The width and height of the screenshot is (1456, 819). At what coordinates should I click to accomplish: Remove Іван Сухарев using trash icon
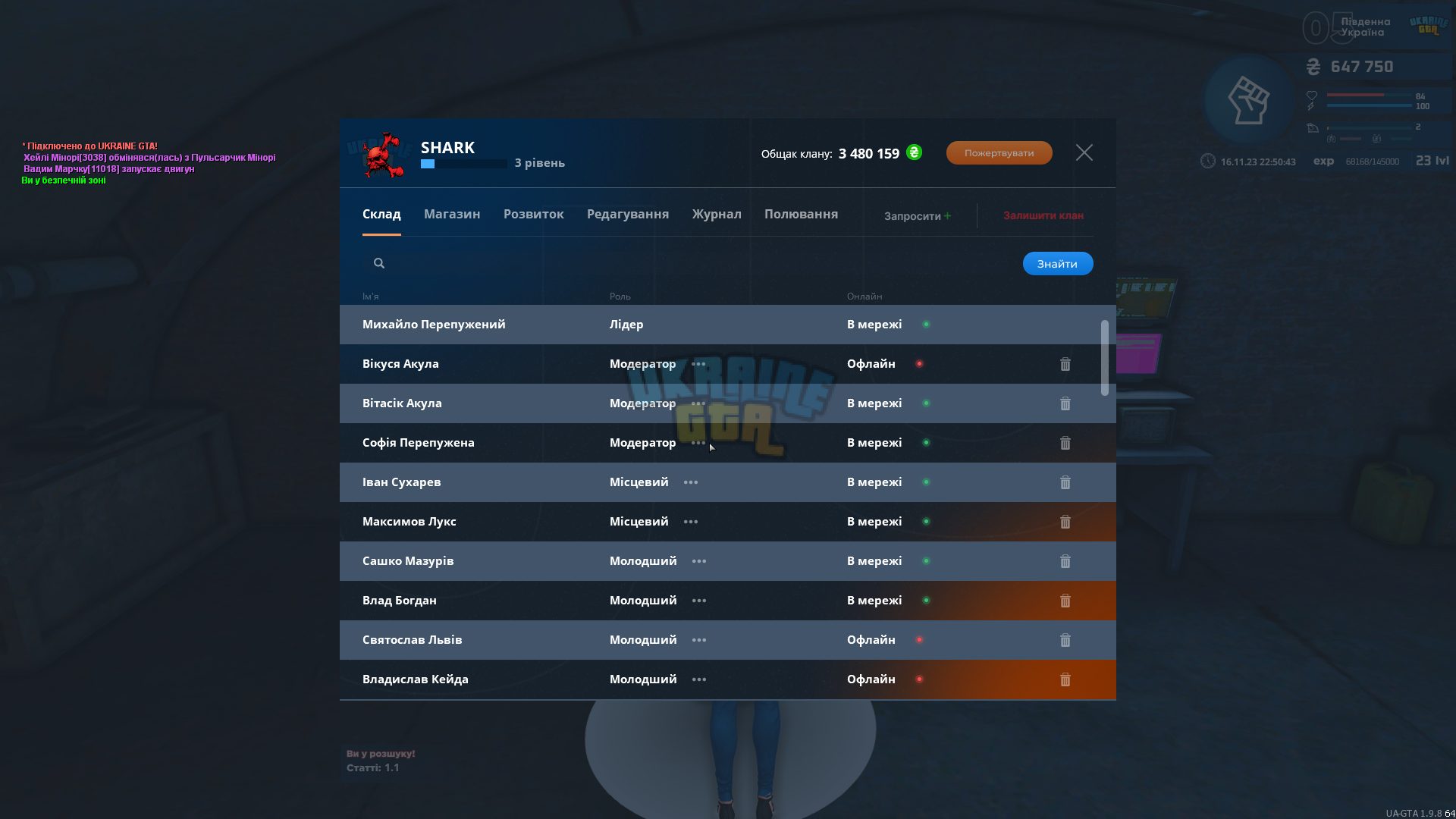coord(1065,482)
